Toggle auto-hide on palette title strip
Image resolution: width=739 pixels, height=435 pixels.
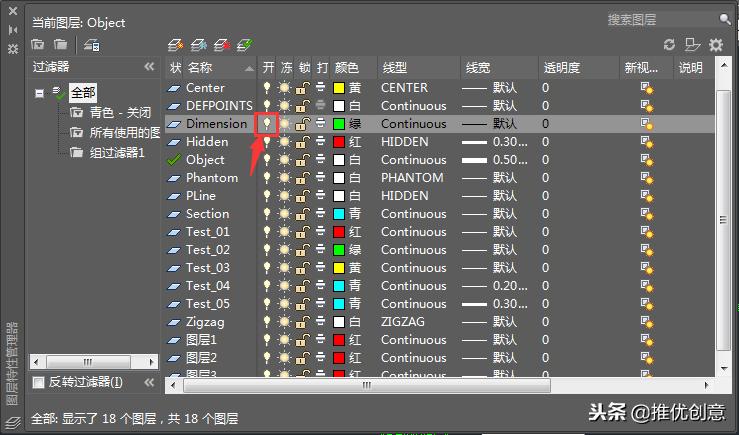point(13,30)
